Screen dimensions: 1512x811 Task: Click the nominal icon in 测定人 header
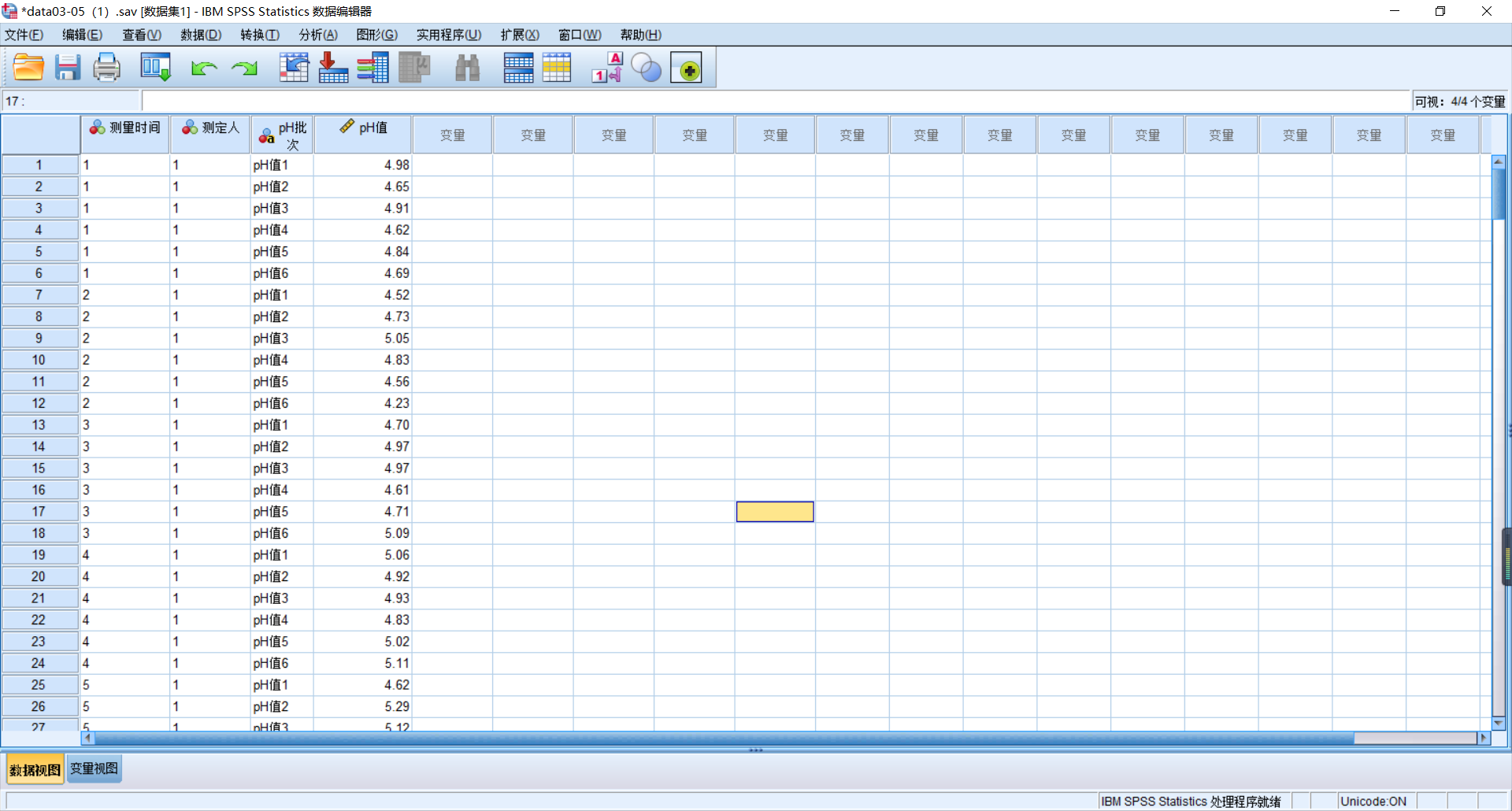(190, 128)
